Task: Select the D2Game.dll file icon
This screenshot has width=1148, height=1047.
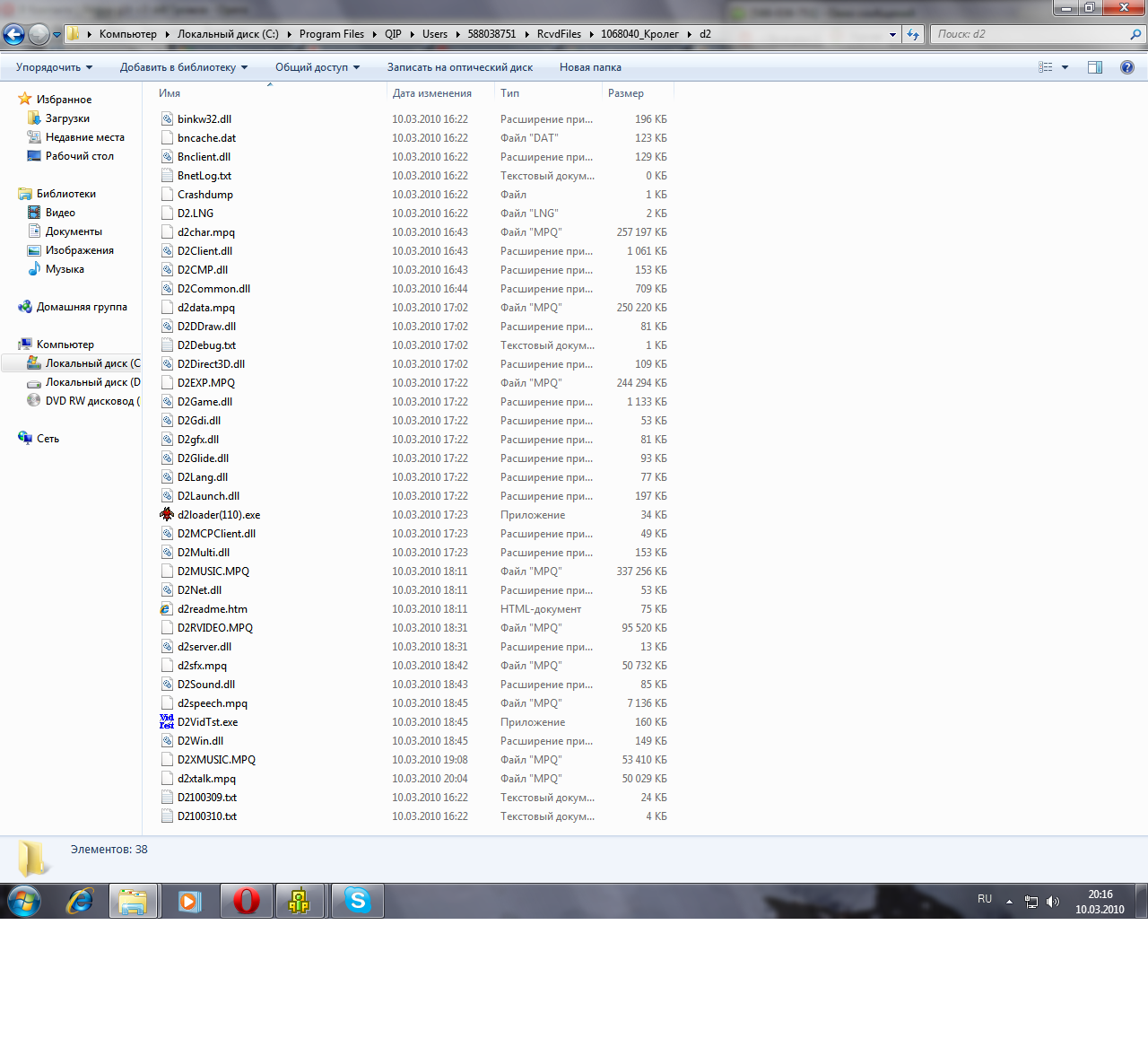Action: coord(167,402)
